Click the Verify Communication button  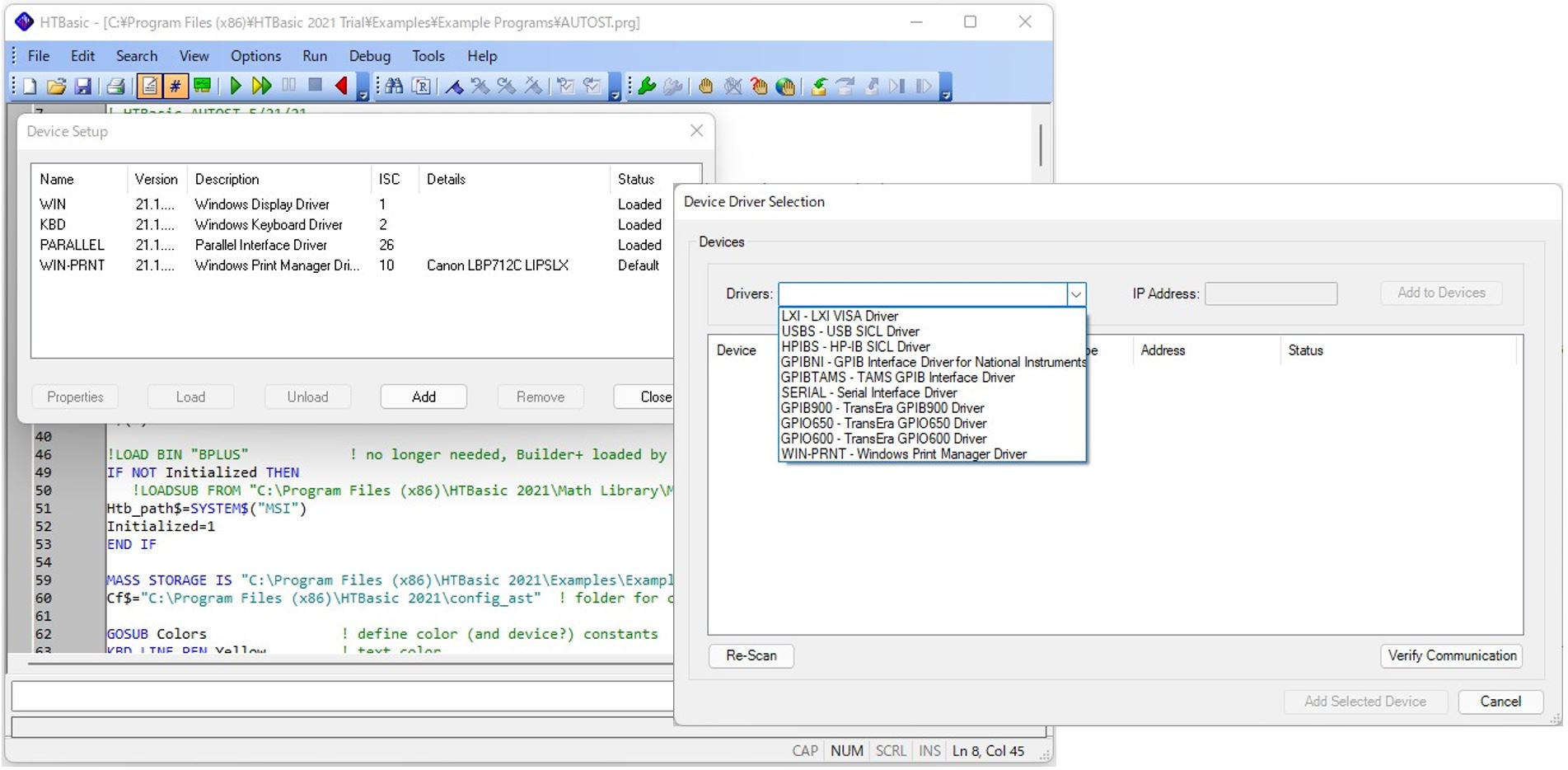pyautogui.click(x=1452, y=655)
